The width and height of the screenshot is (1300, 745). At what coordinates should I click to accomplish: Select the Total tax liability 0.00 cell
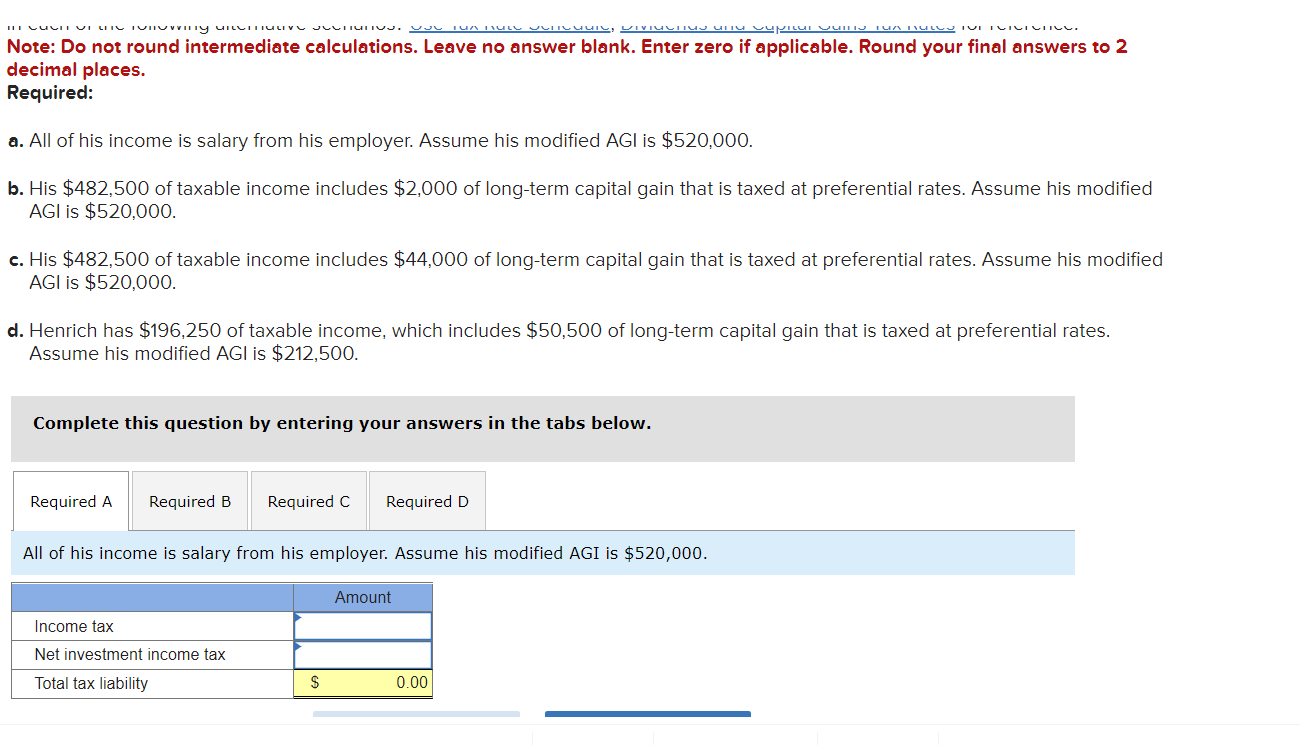click(363, 683)
